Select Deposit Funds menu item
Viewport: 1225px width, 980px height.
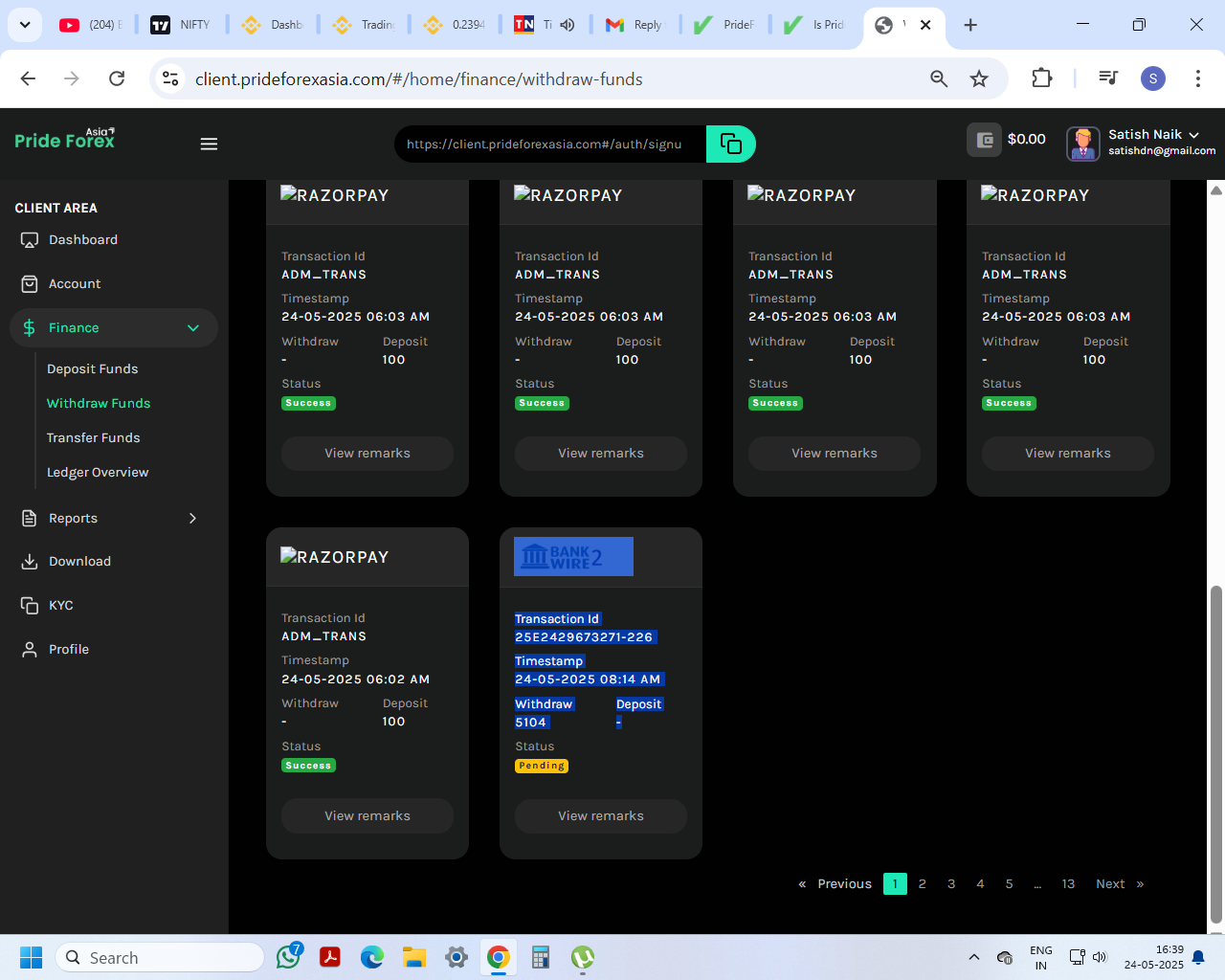pos(92,368)
